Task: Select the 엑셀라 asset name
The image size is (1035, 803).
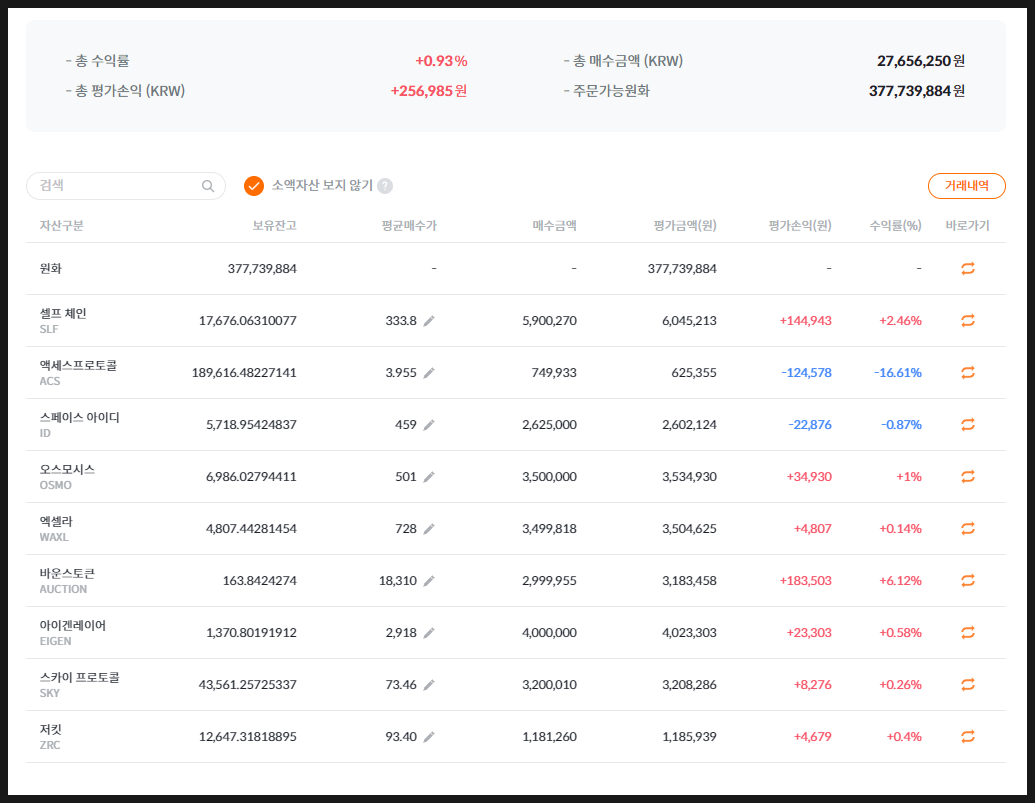Action: 55,521
